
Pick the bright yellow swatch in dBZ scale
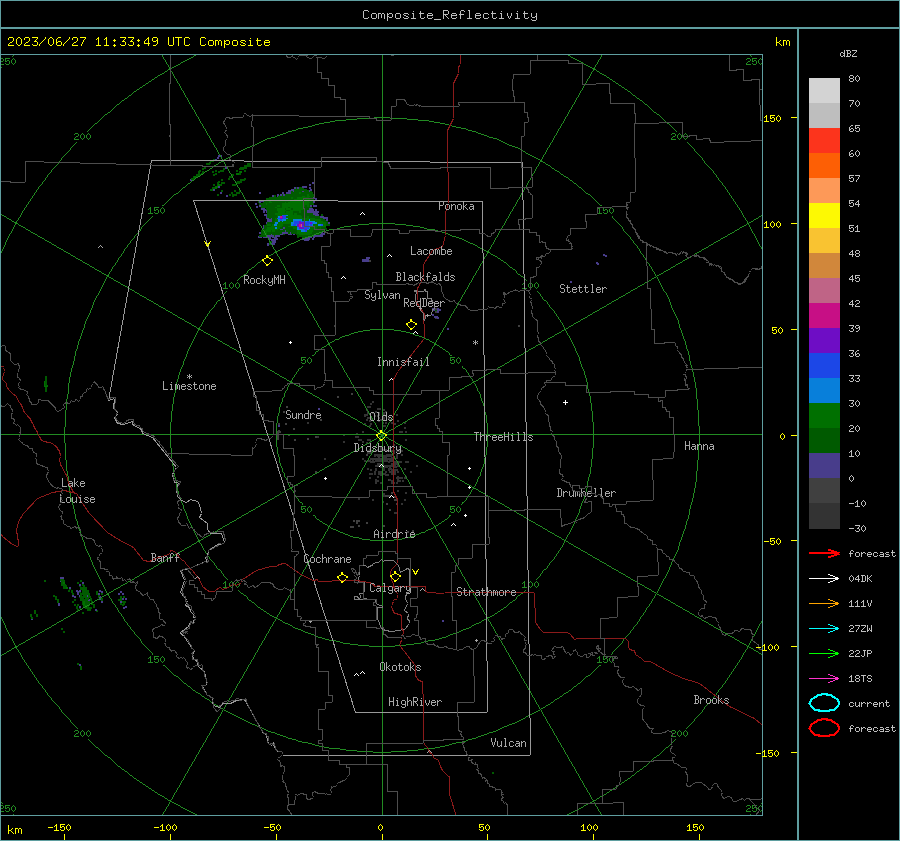(824, 215)
